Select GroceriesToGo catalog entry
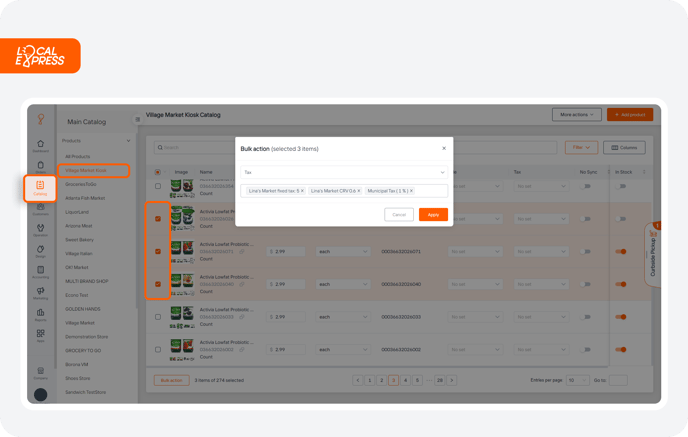This screenshot has width=688, height=437. 81,184
